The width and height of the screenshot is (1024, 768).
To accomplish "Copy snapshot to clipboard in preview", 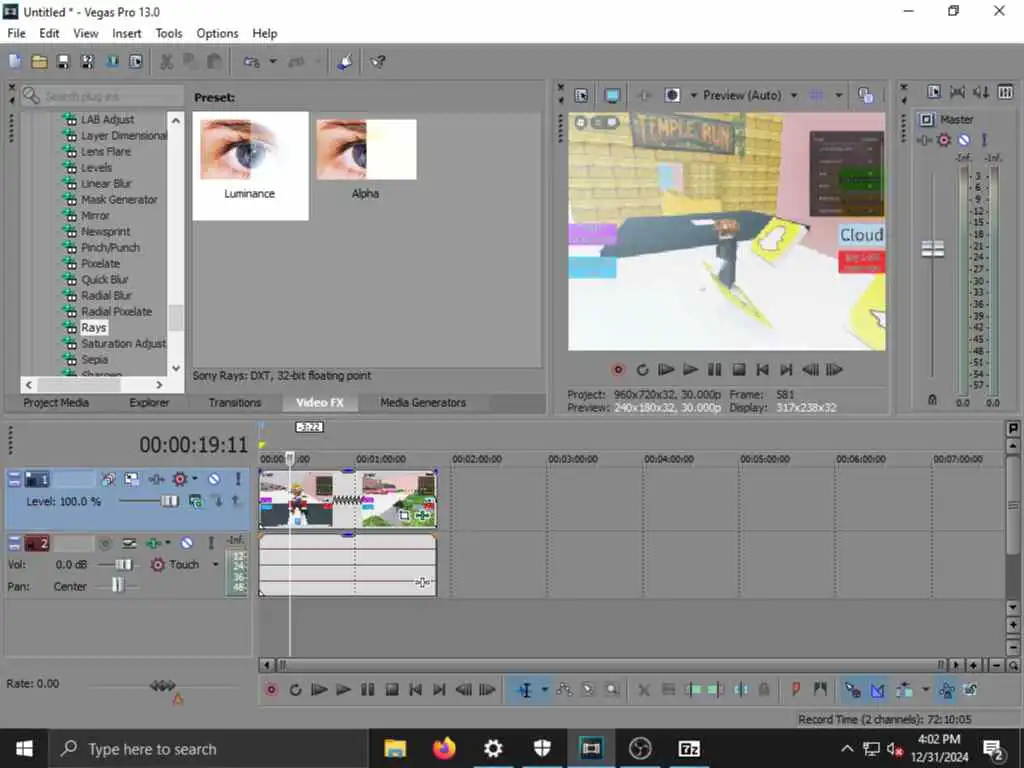I will click(x=865, y=95).
